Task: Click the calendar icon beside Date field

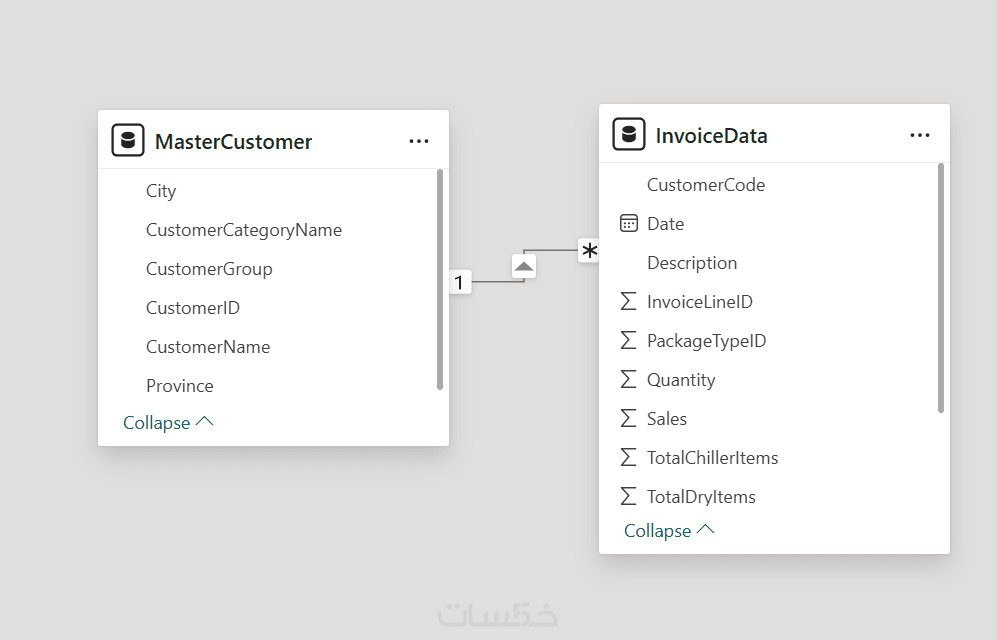Action: 629,224
